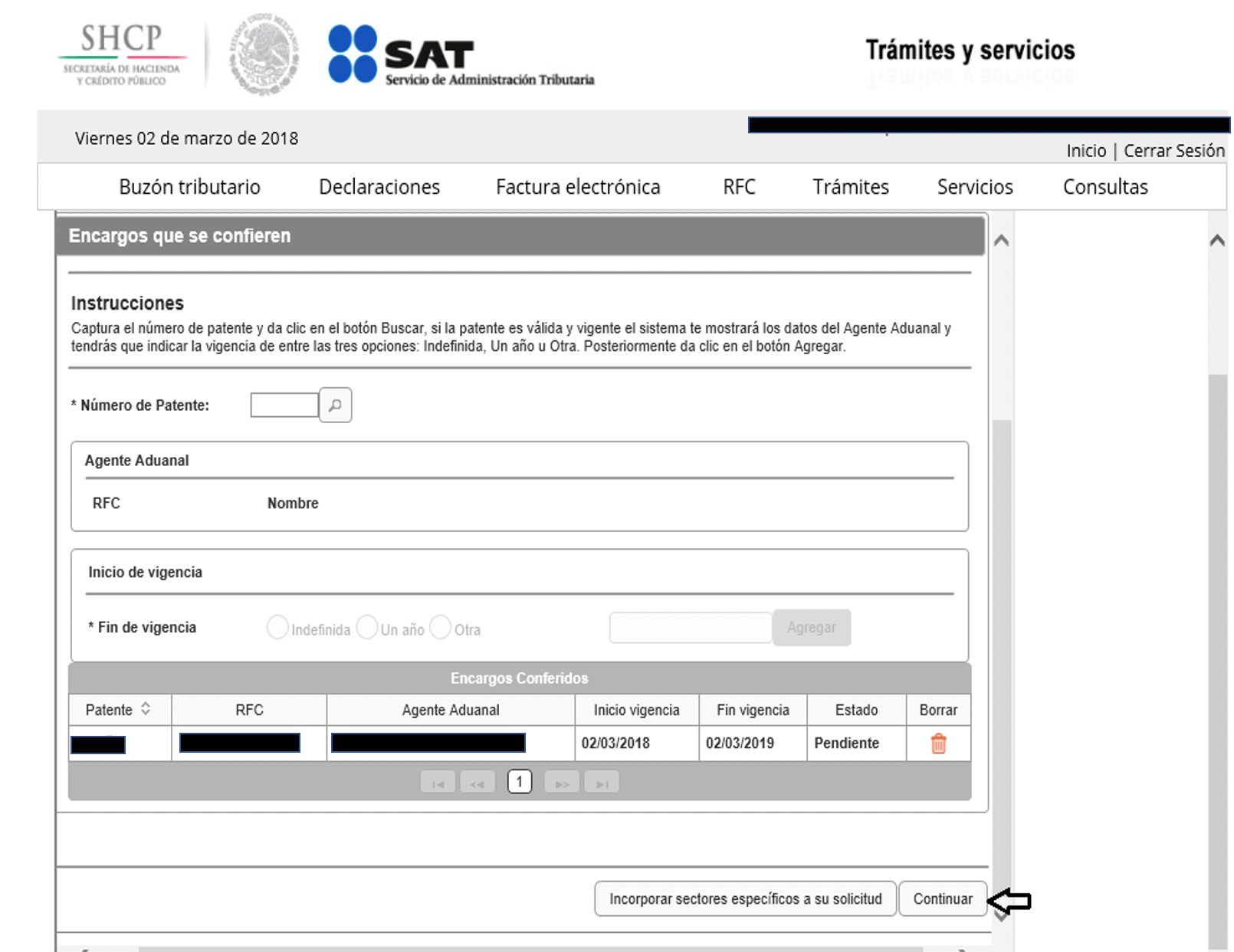Viewport: 1234px width, 952px height.
Task: Select the Otra vigencia radio button
Action: click(x=441, y=627)
